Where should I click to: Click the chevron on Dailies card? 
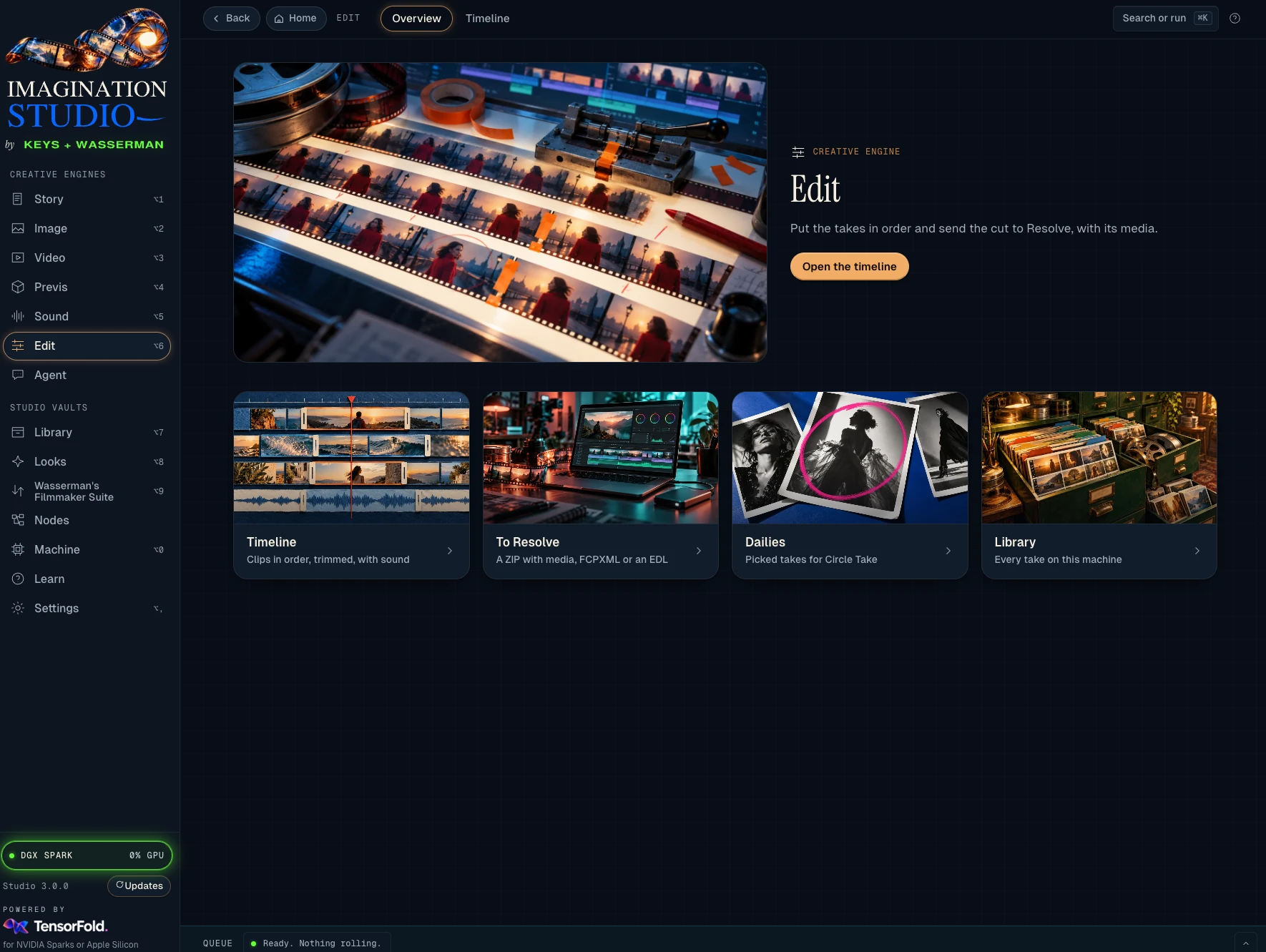pos(948,551)
